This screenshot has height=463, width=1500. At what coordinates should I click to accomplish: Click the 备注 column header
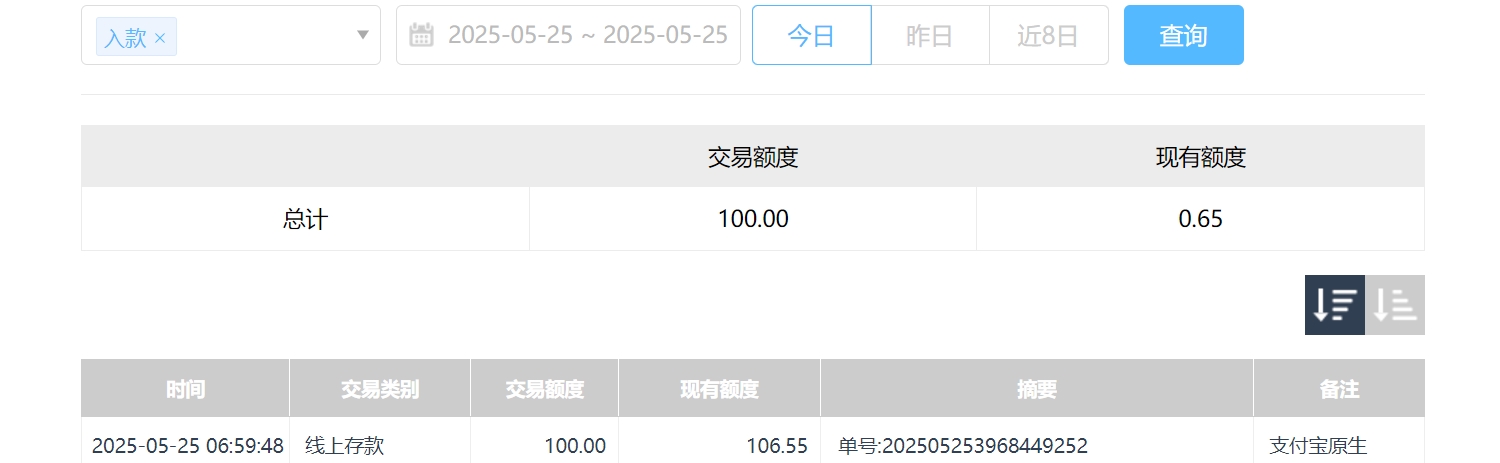click(x=1338, y=389)
